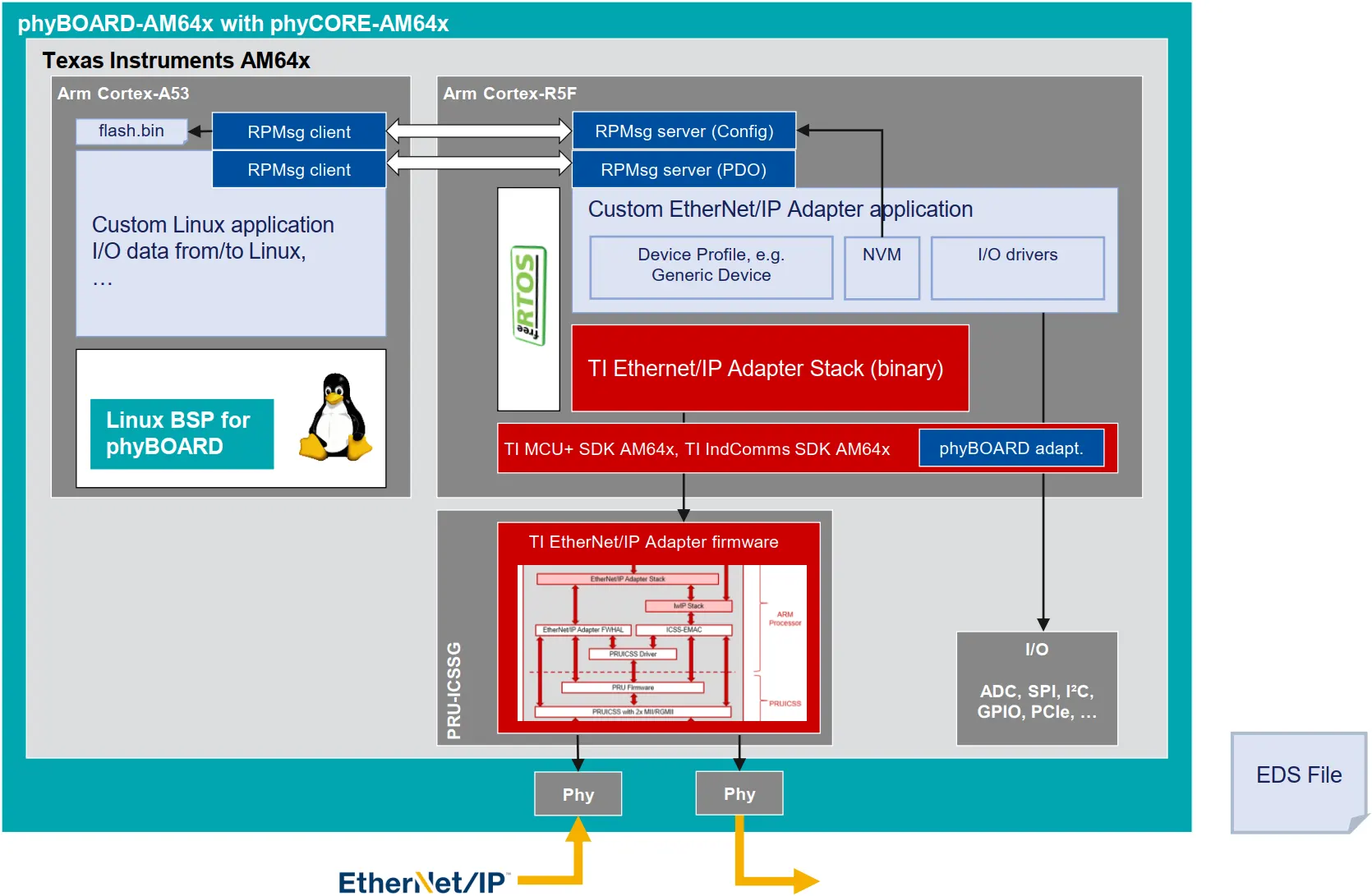This screenshot has height=896, width=1372.
Task: Select the RPMsg server (PDO) box
Action: click(x=683, y=170)
